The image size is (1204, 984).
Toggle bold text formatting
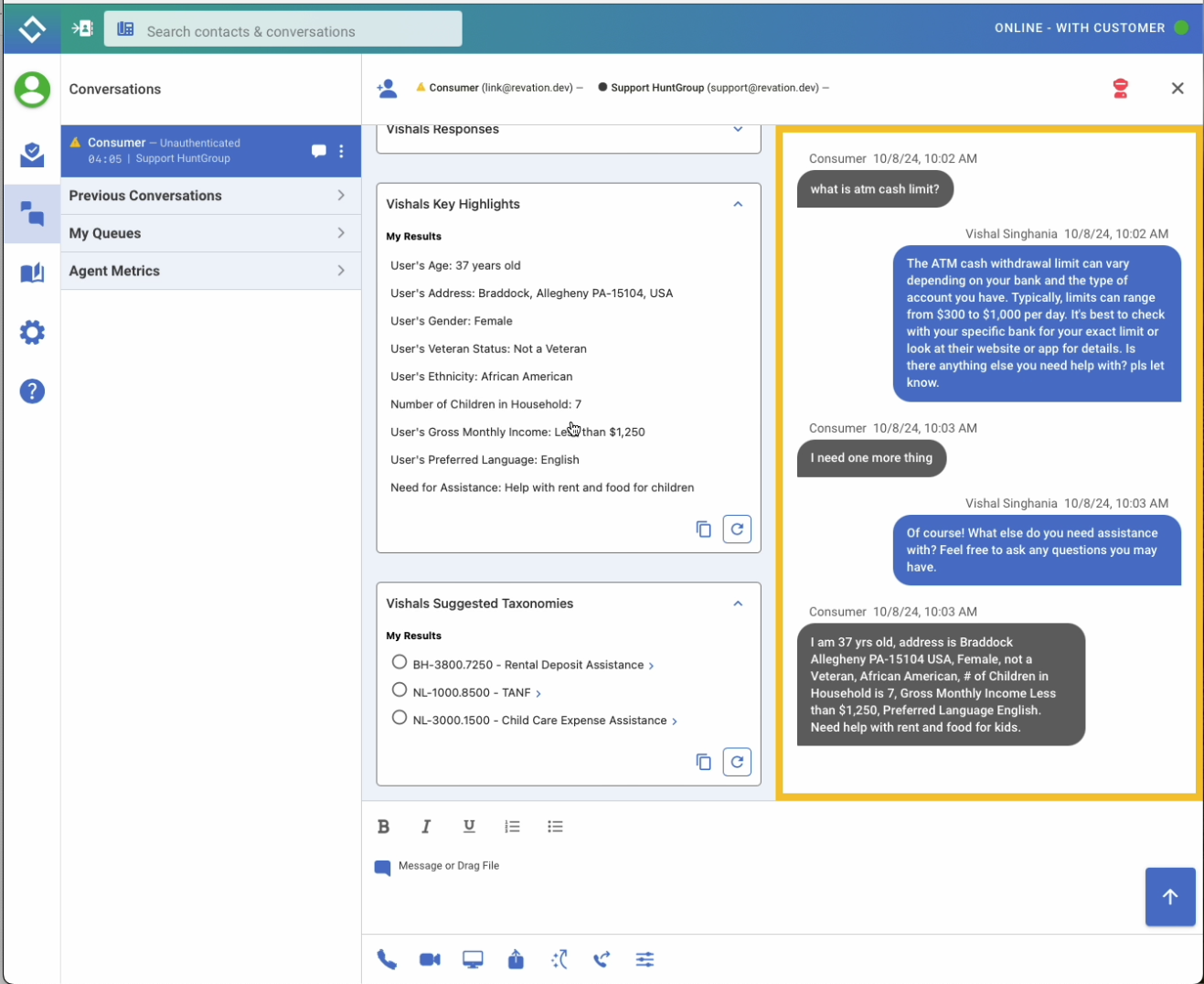[383, 827]
